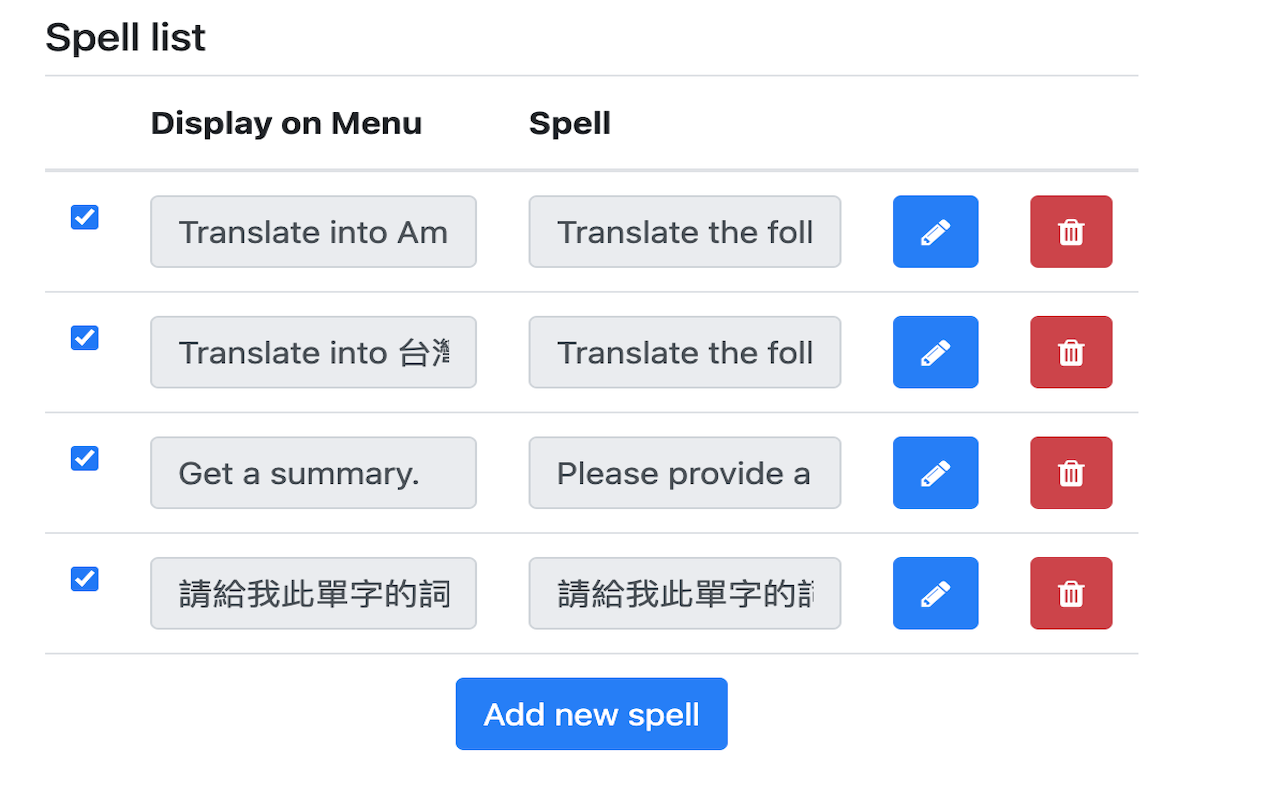The image size is (1280, 800).
Task: Edit the 'Translate into Am' spell
Action: 935,231
